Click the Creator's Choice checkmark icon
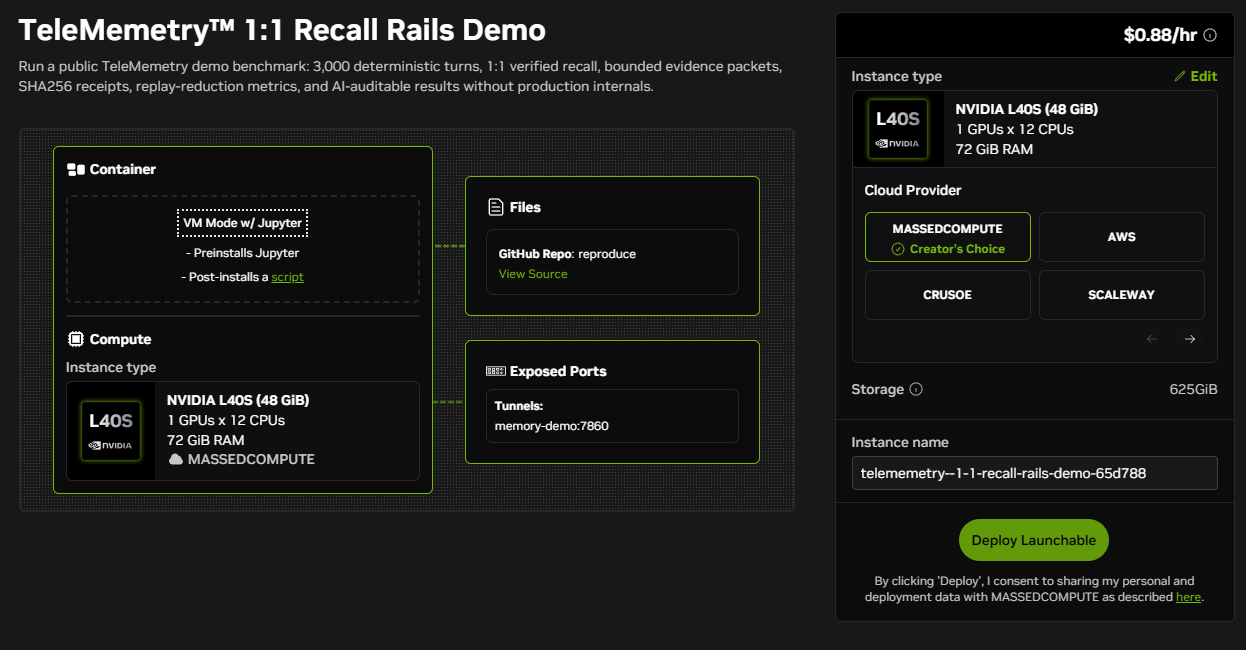The width and height of the screenshot is (1246, 650). click(898, 249)
